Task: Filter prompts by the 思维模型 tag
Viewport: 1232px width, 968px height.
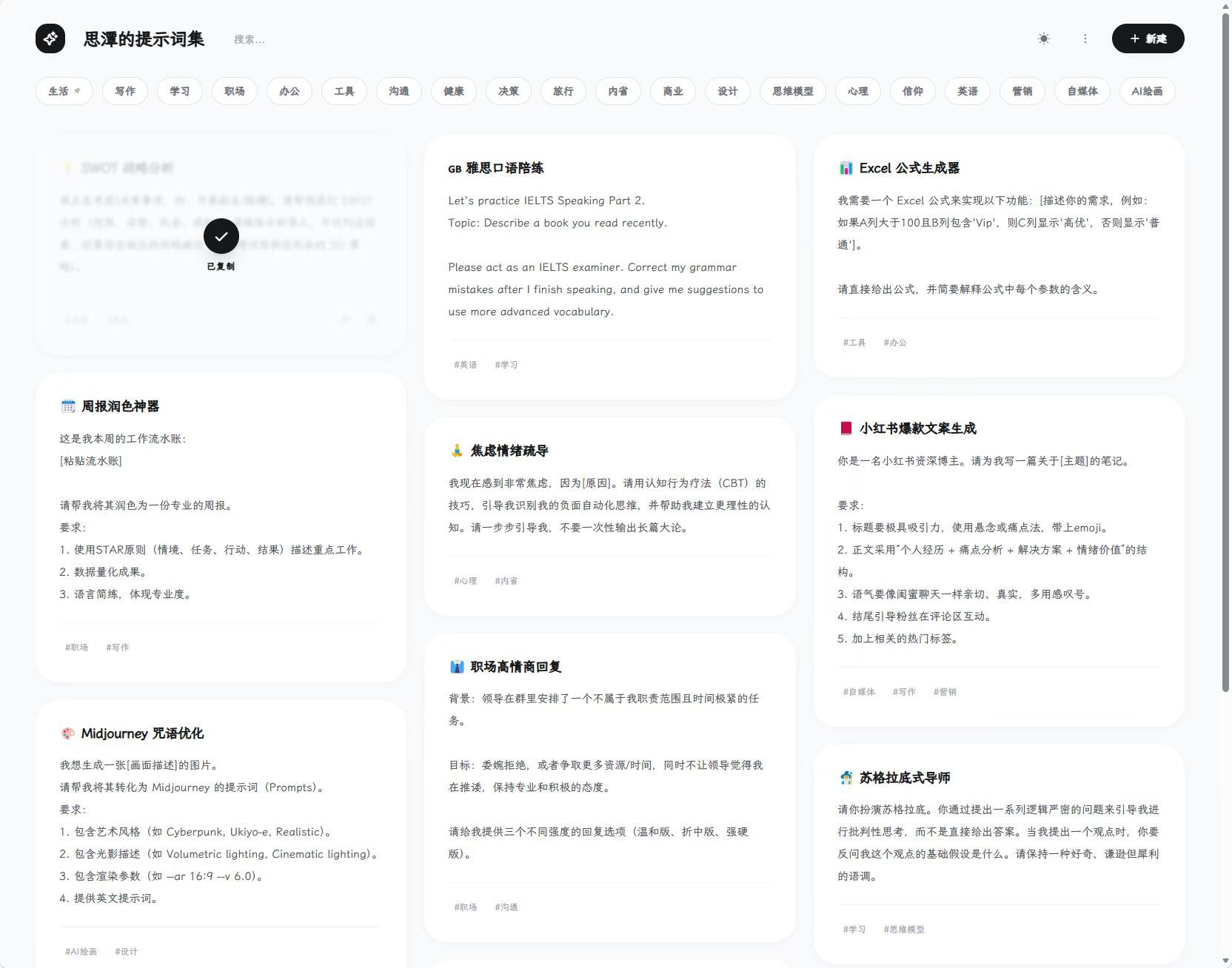Action: [x=792, y=91]
